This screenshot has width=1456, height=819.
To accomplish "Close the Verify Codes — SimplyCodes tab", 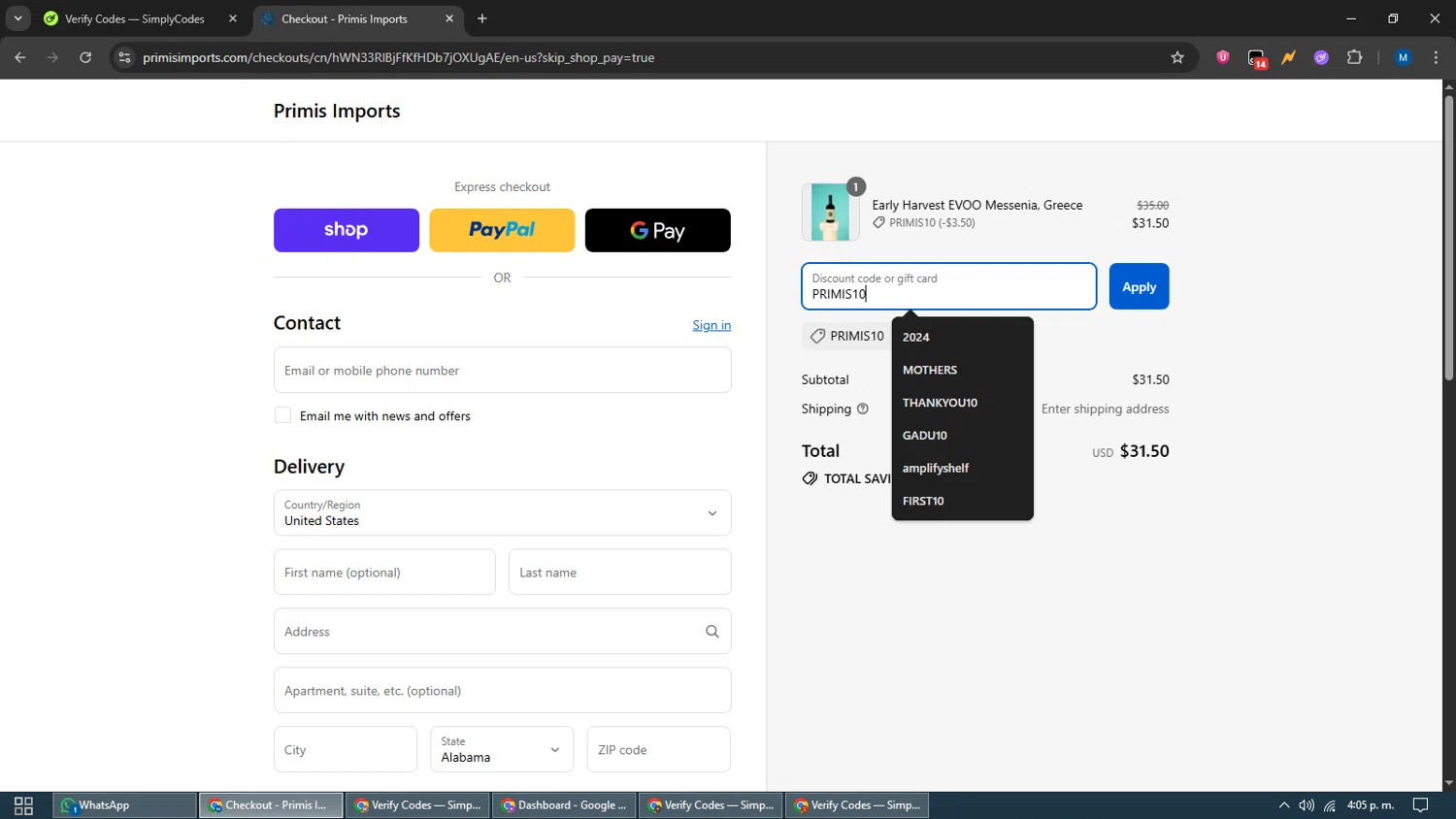I will [233, 18].
